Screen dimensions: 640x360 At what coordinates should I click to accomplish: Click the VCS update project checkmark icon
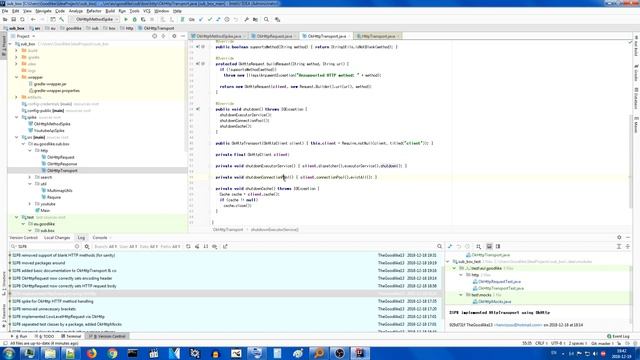point(201,19)
